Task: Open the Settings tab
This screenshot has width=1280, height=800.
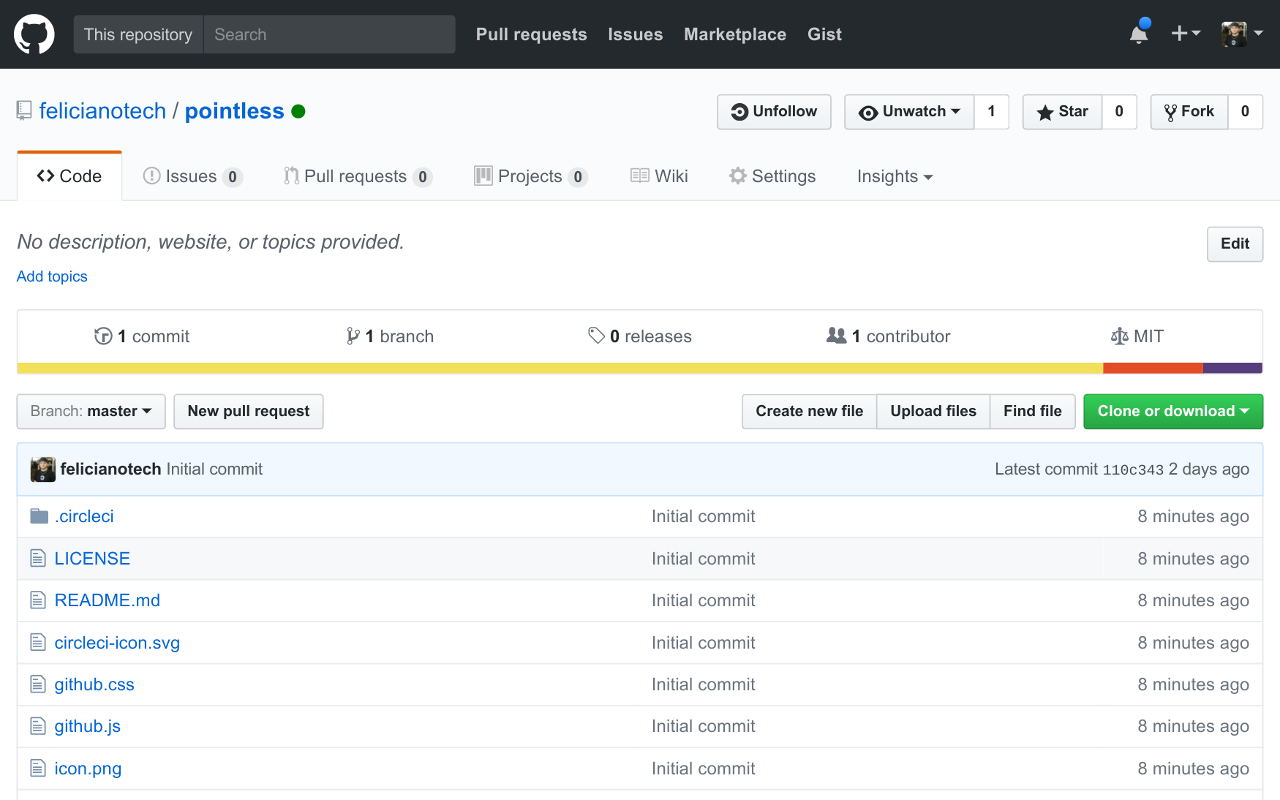Action: [772, 176]
